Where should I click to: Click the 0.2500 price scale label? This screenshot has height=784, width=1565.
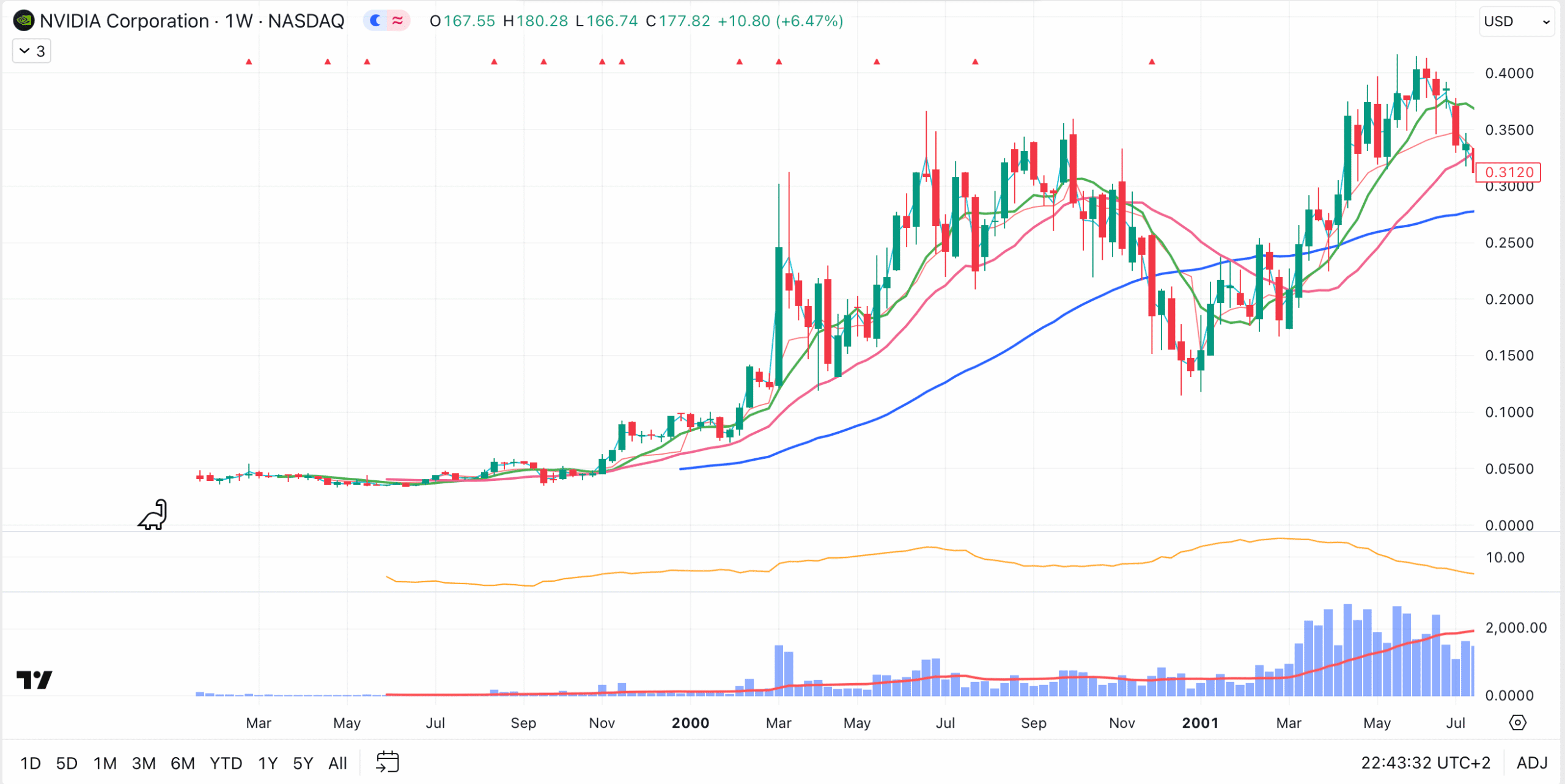(x=1509, y=243)
